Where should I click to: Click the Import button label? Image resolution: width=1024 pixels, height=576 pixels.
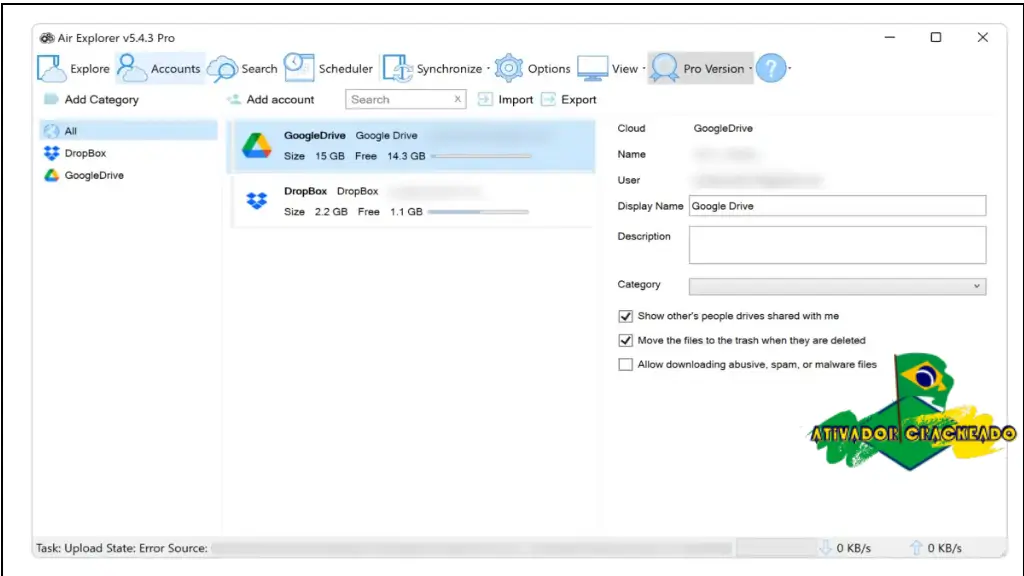(x=516, y=99)
